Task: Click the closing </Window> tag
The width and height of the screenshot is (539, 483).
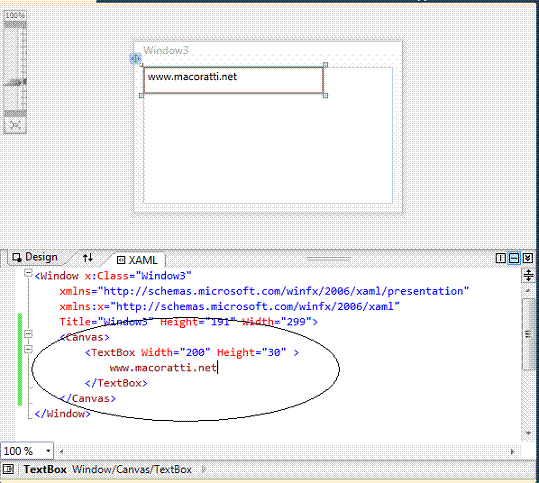Action: coord(62,413)
